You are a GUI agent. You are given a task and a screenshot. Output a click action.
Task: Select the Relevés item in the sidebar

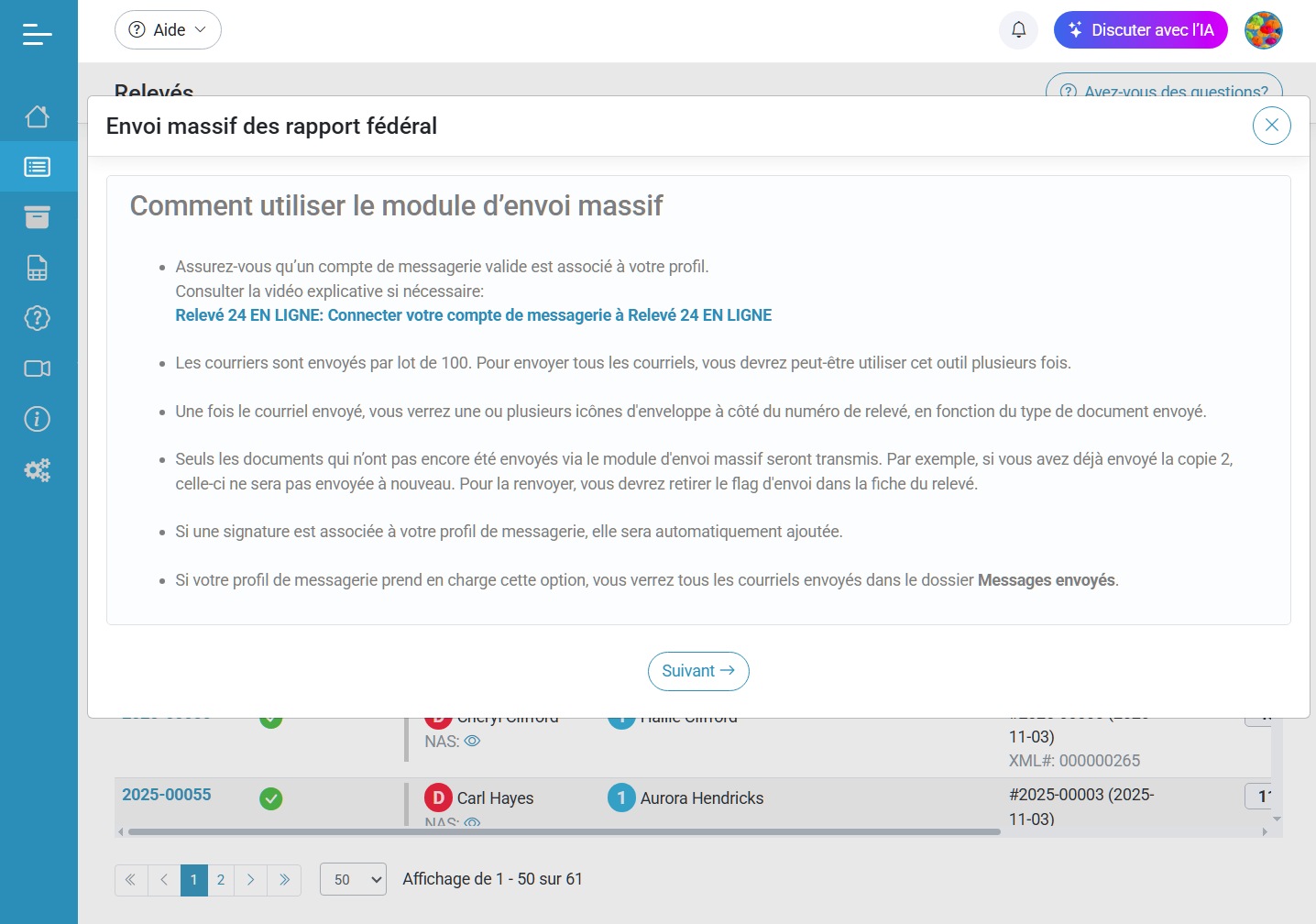(37, 167)
